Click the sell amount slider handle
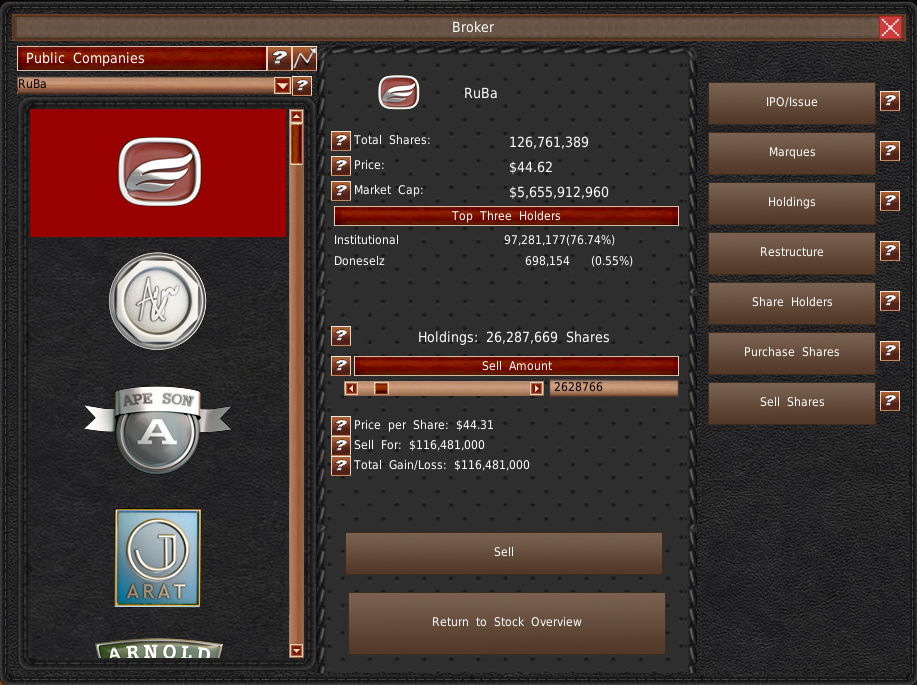The height and width of the screenshot is (685, 917). pyautogui.click(x=381, y=388)
